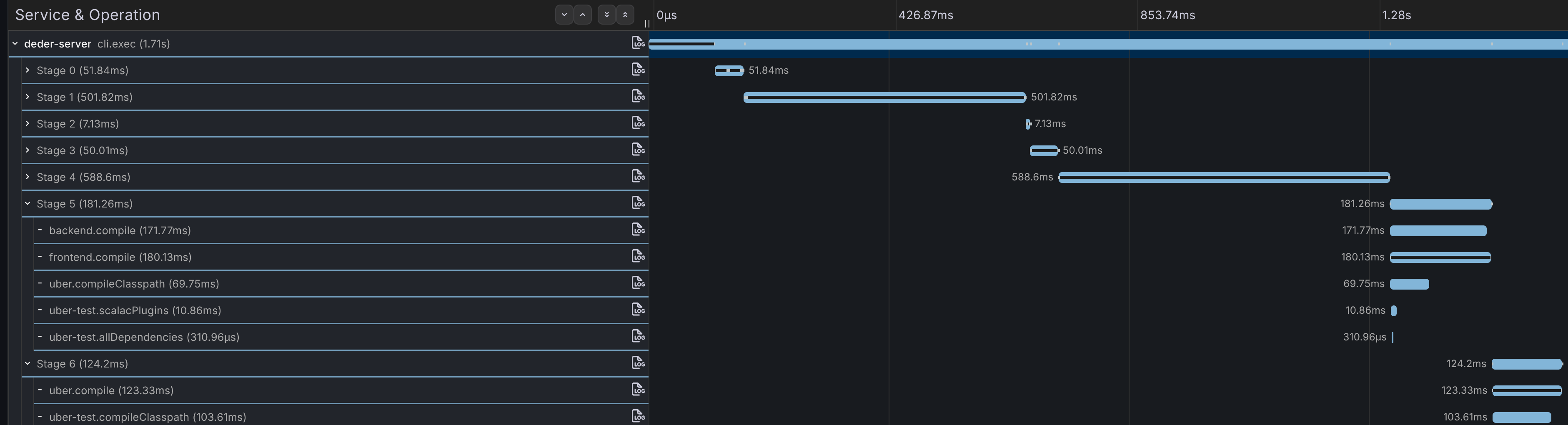Select the uber.compileClasspath operation
The width and height of the screenshot is (1568, 425).
point(134,284)
